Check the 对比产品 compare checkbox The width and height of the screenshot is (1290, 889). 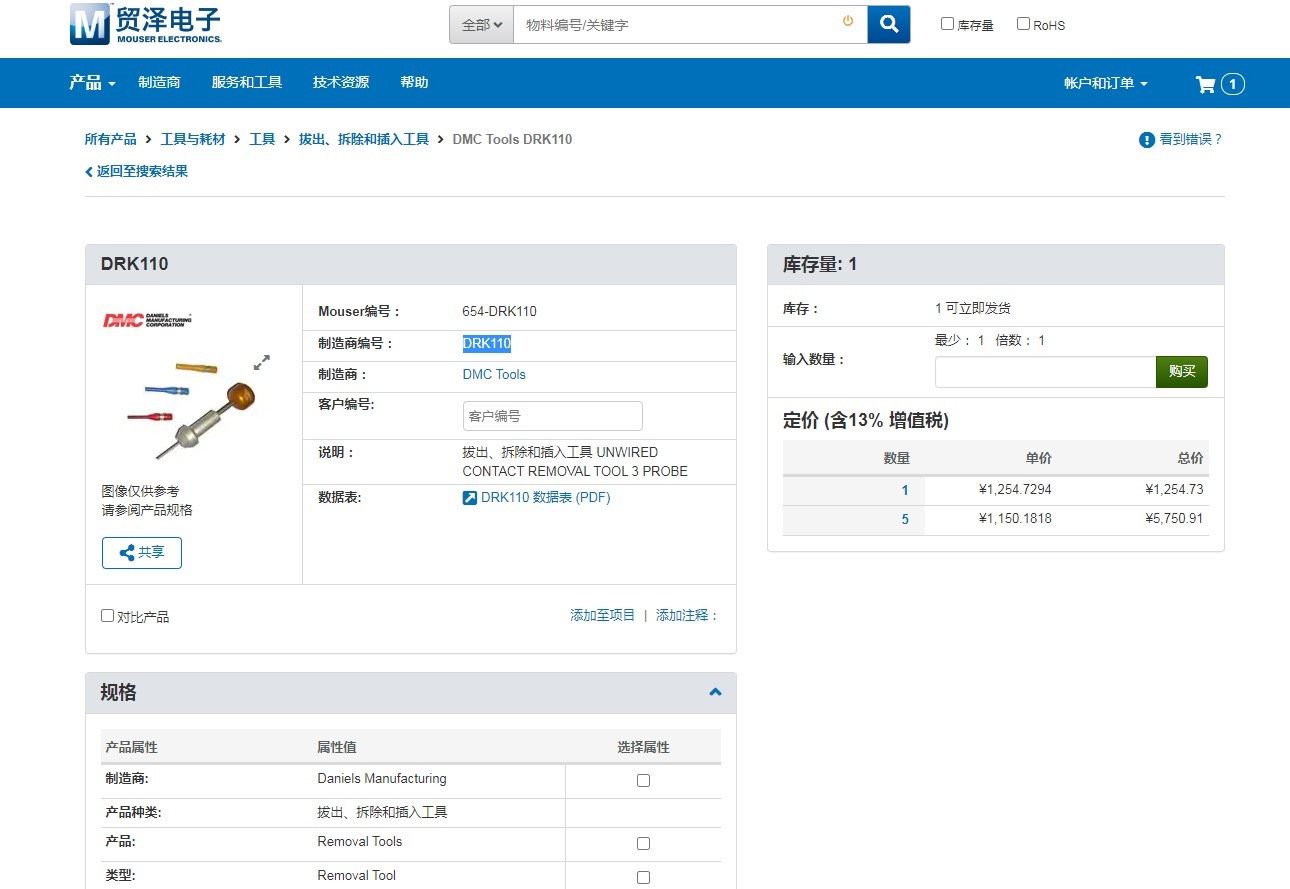tap(108, 616)
